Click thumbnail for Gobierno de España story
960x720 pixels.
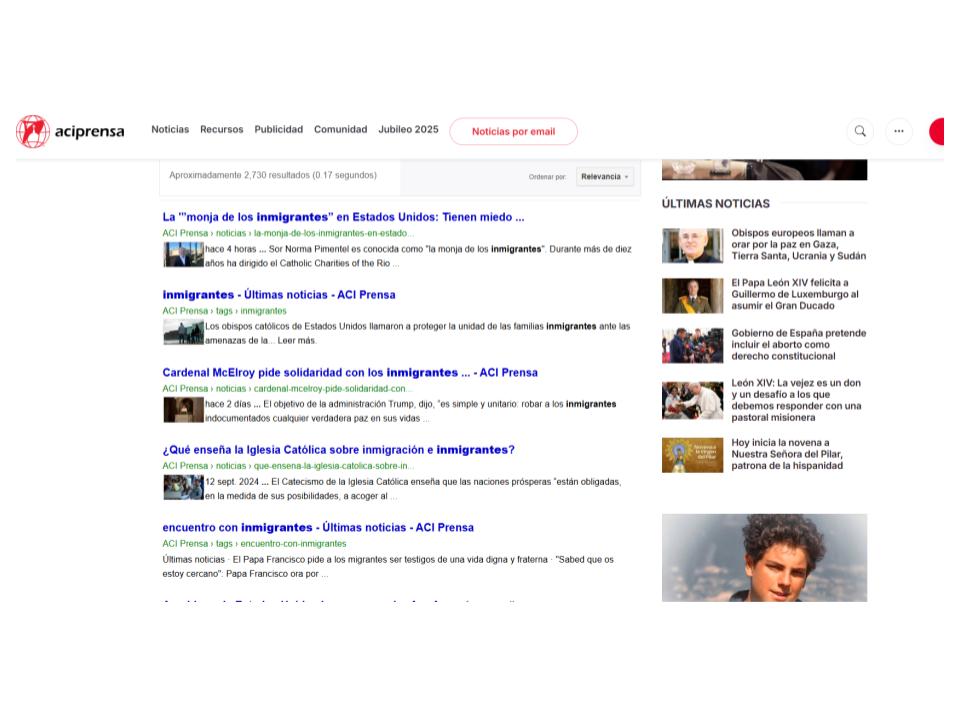pos(692,345)
